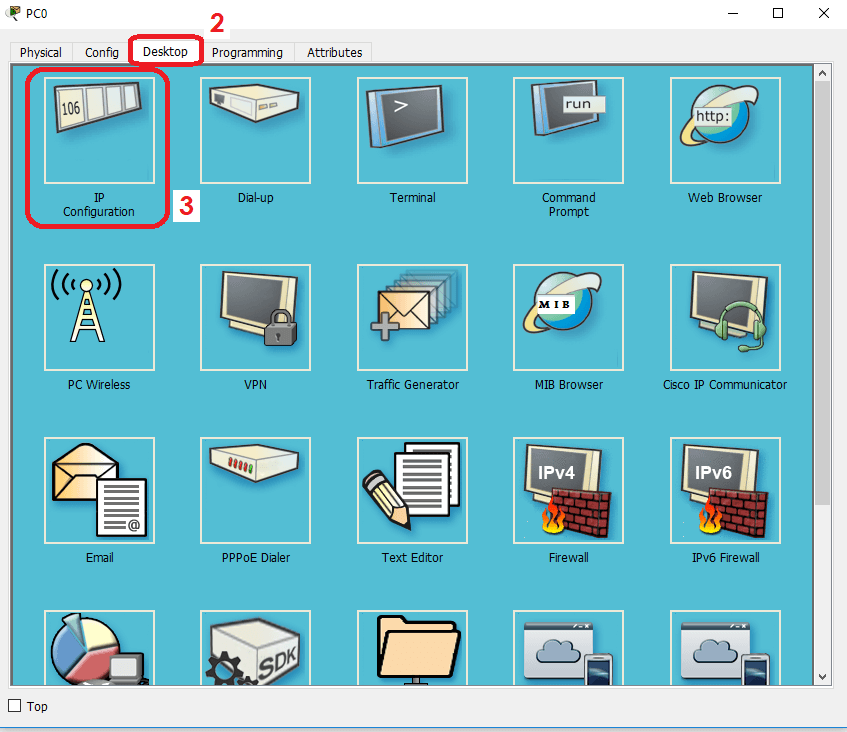The width and height of the screenshot is (847, 732).
Task: Open the Dial-up app
Action: tap(256, 131)
